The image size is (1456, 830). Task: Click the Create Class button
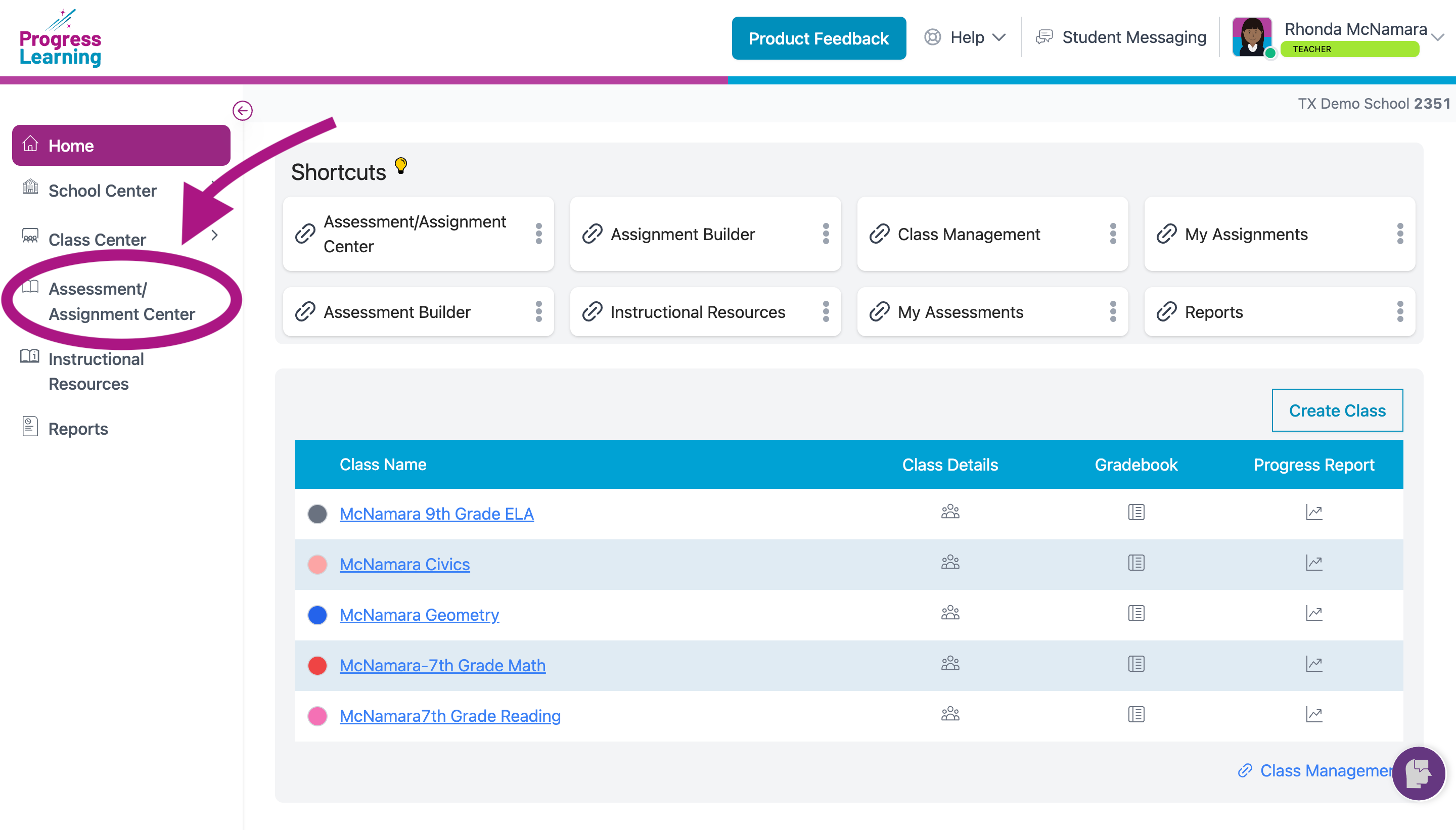1337,410
